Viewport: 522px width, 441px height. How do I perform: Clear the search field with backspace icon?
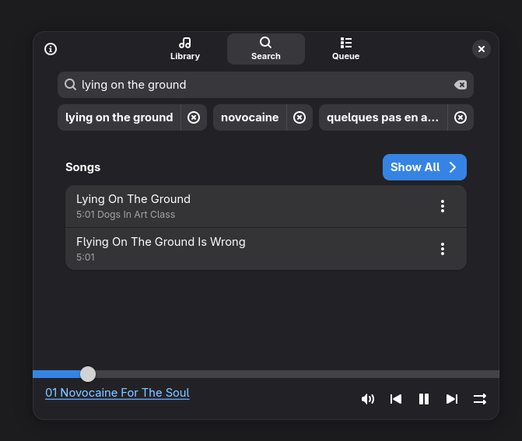pyautogui.click(x=460, y=85)
